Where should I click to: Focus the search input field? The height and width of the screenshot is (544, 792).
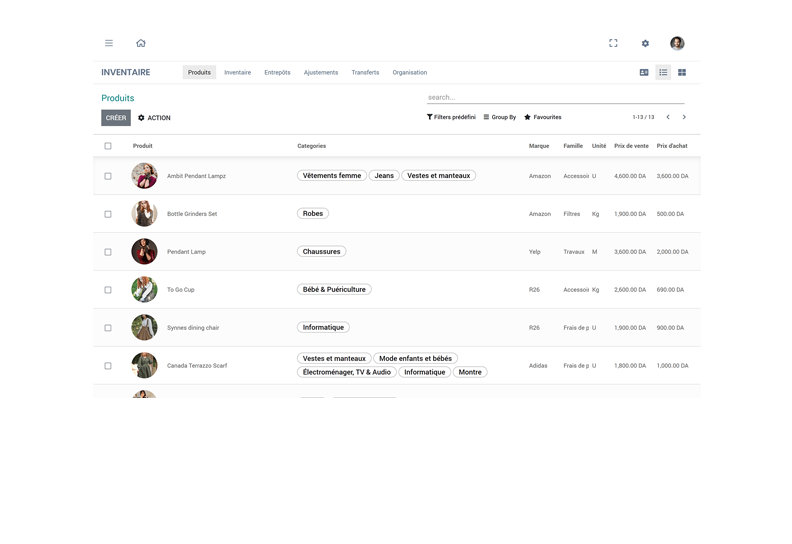click(555, 97)
